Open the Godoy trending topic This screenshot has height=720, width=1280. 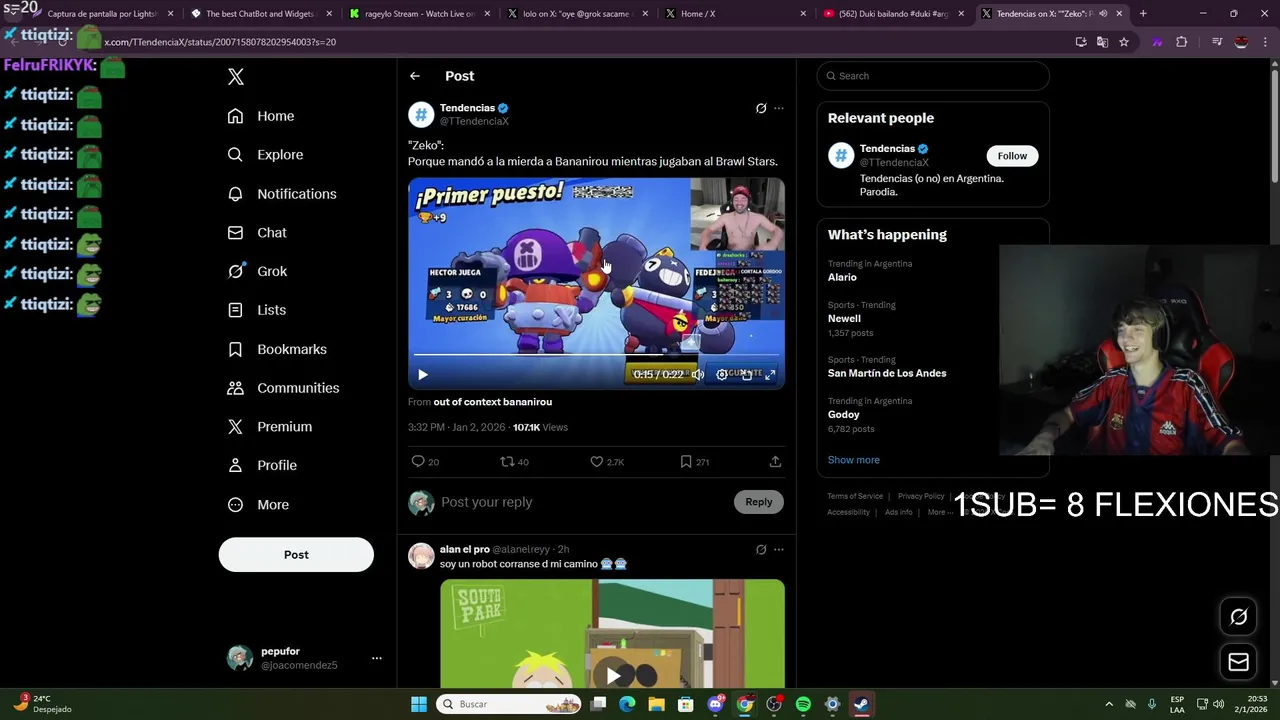pyautogui.click(x=844, y=414)
